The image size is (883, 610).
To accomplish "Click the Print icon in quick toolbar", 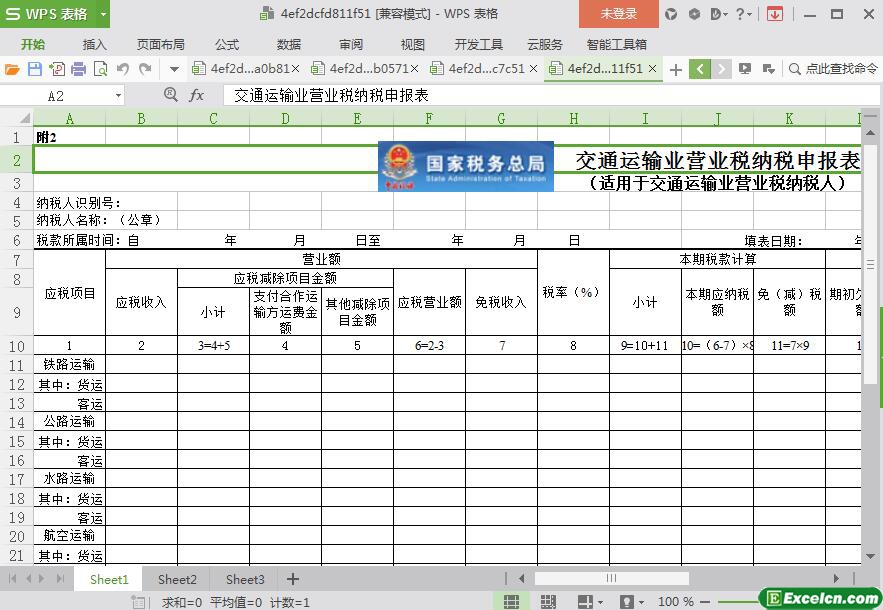I will (79, 69).
